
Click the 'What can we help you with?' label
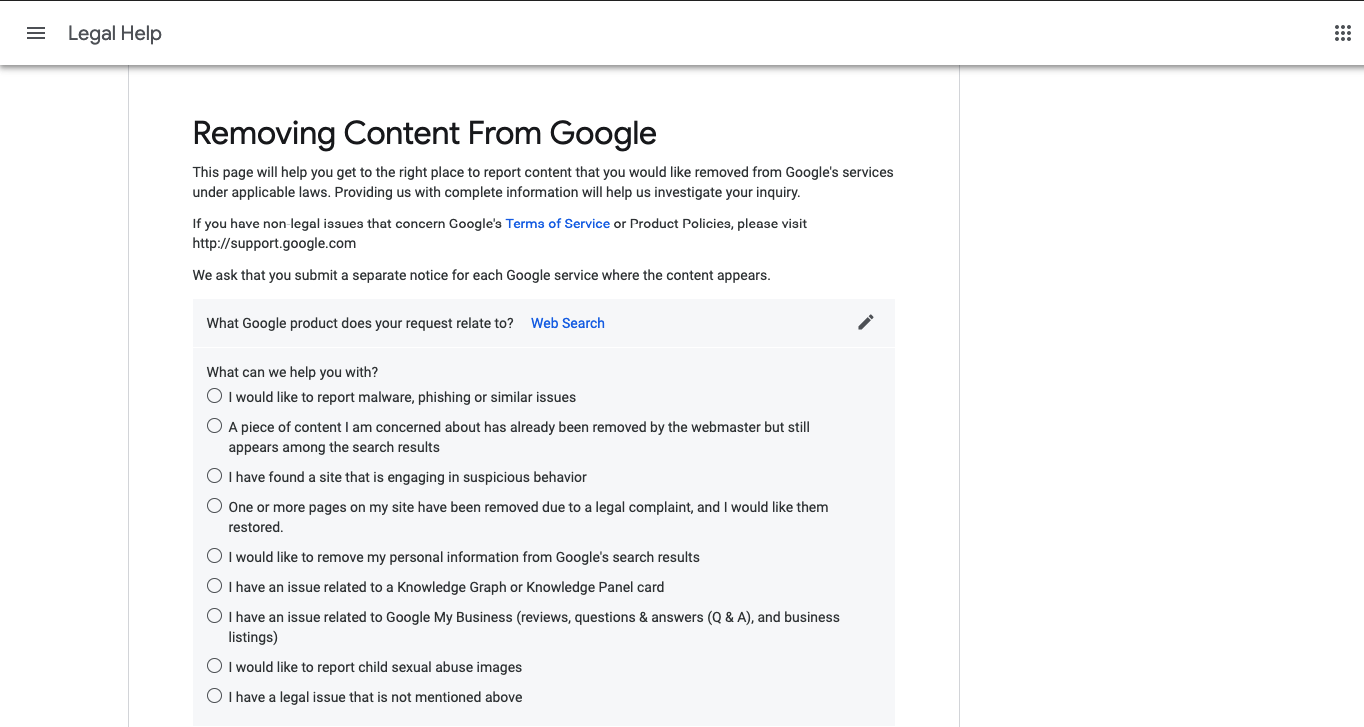click(x=292, y=372)
